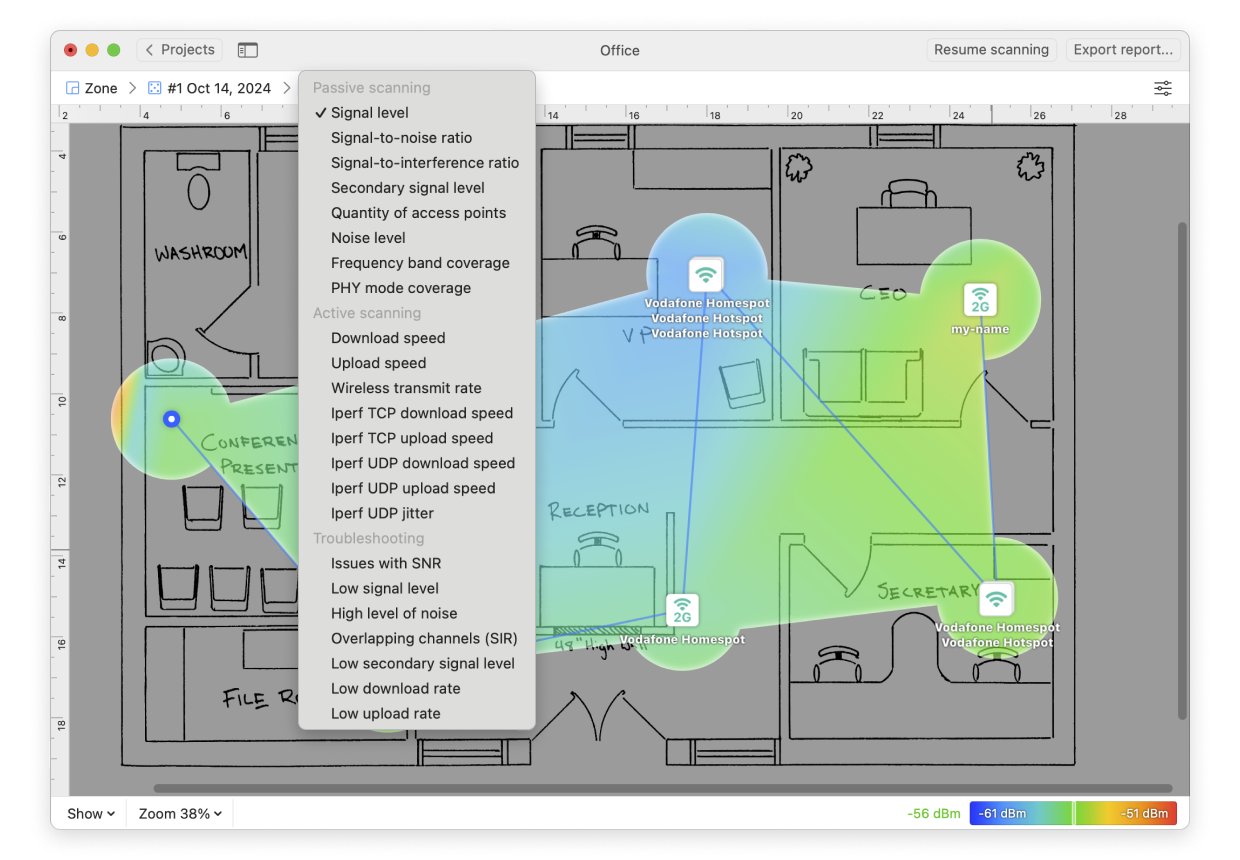Click the Resume scanning button
Screen dimensions: 1240x860
pos(991,50)
